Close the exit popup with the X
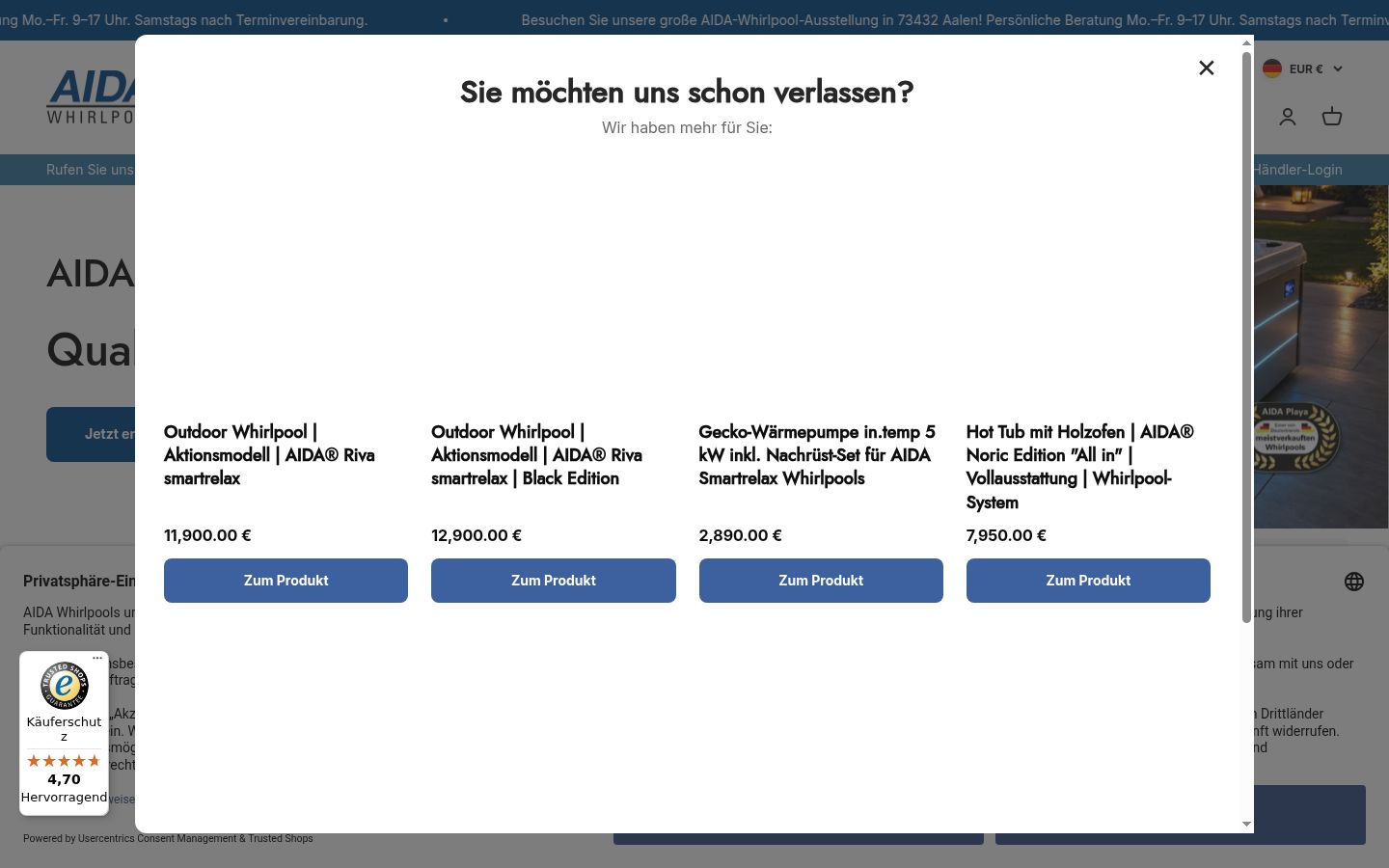Screen dimensions: 1389x868 [1206, 68]
